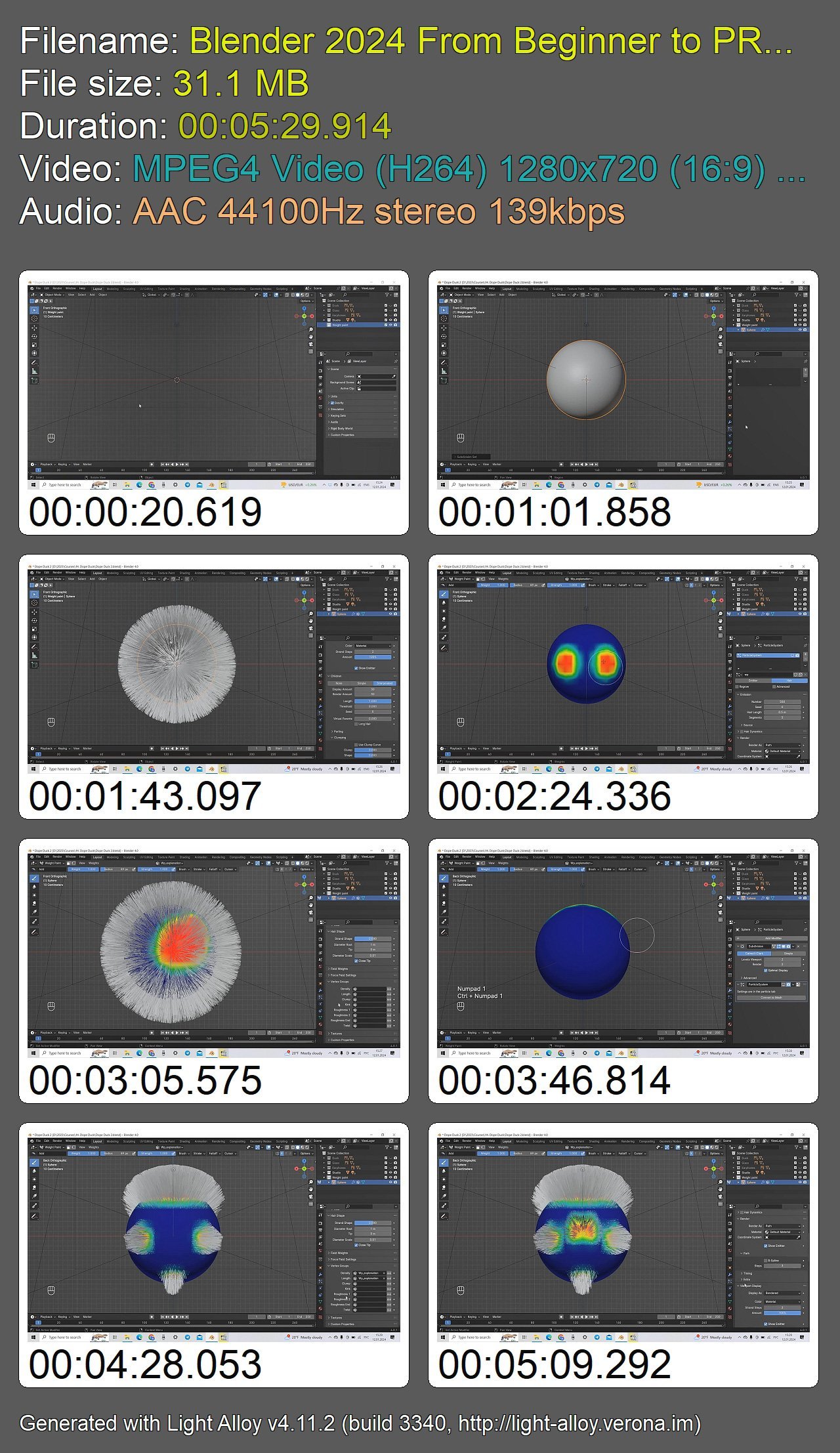
Task: Click the Weight slider in 00:02:24 frame
Action: click(492, 585)
